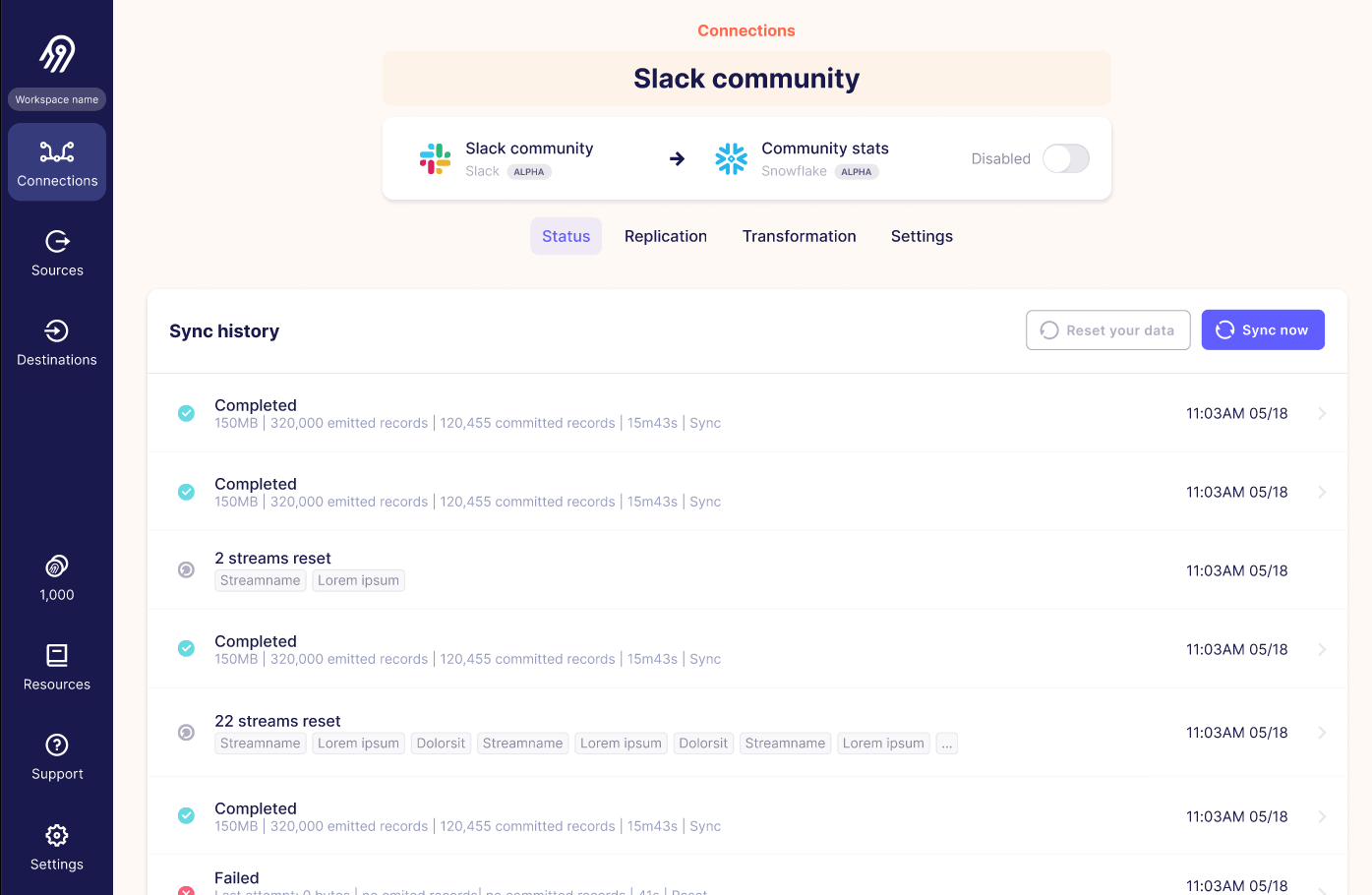Expand the first Completed sync entry
This screenshot has width=1372, height=895.
pyautogui.click(x=1322, y=413)
